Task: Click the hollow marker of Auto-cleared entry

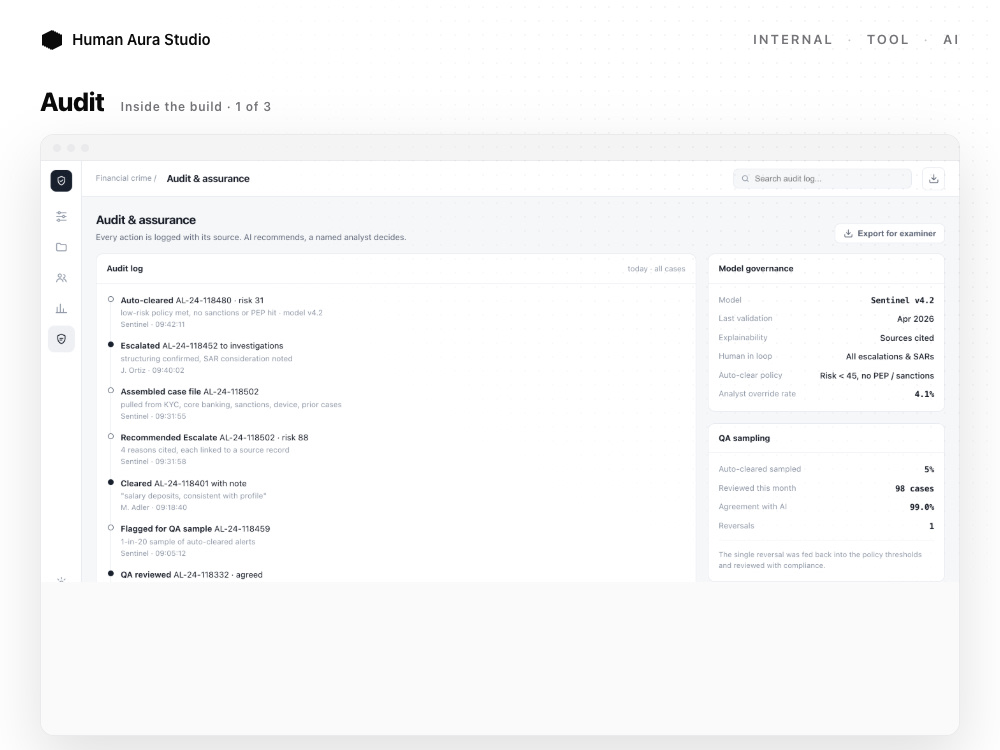Action: [x=111, y=299]
